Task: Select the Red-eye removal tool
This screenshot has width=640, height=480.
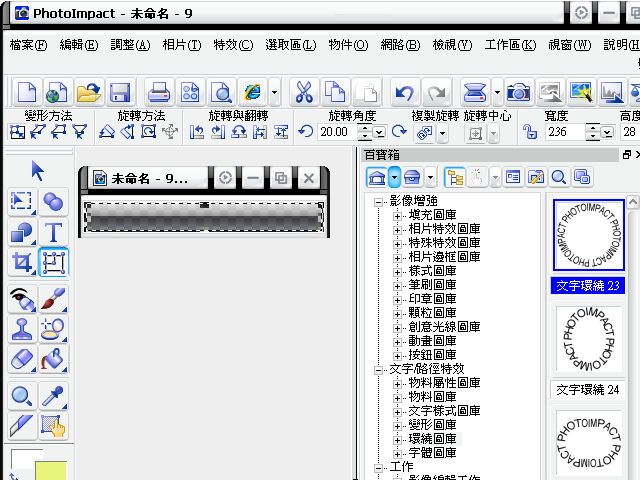Action: [x=22, y=300]
